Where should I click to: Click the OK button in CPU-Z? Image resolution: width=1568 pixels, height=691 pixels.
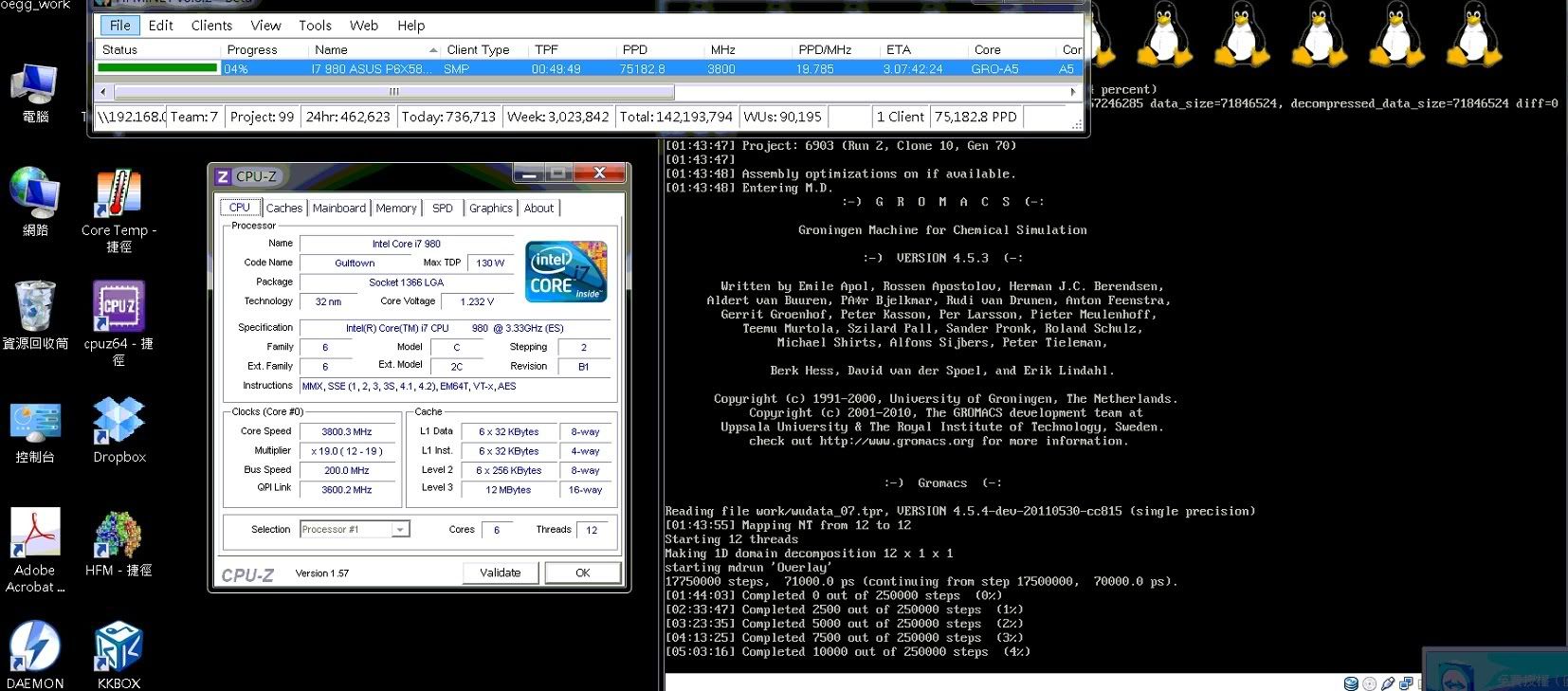coord(583,573)
